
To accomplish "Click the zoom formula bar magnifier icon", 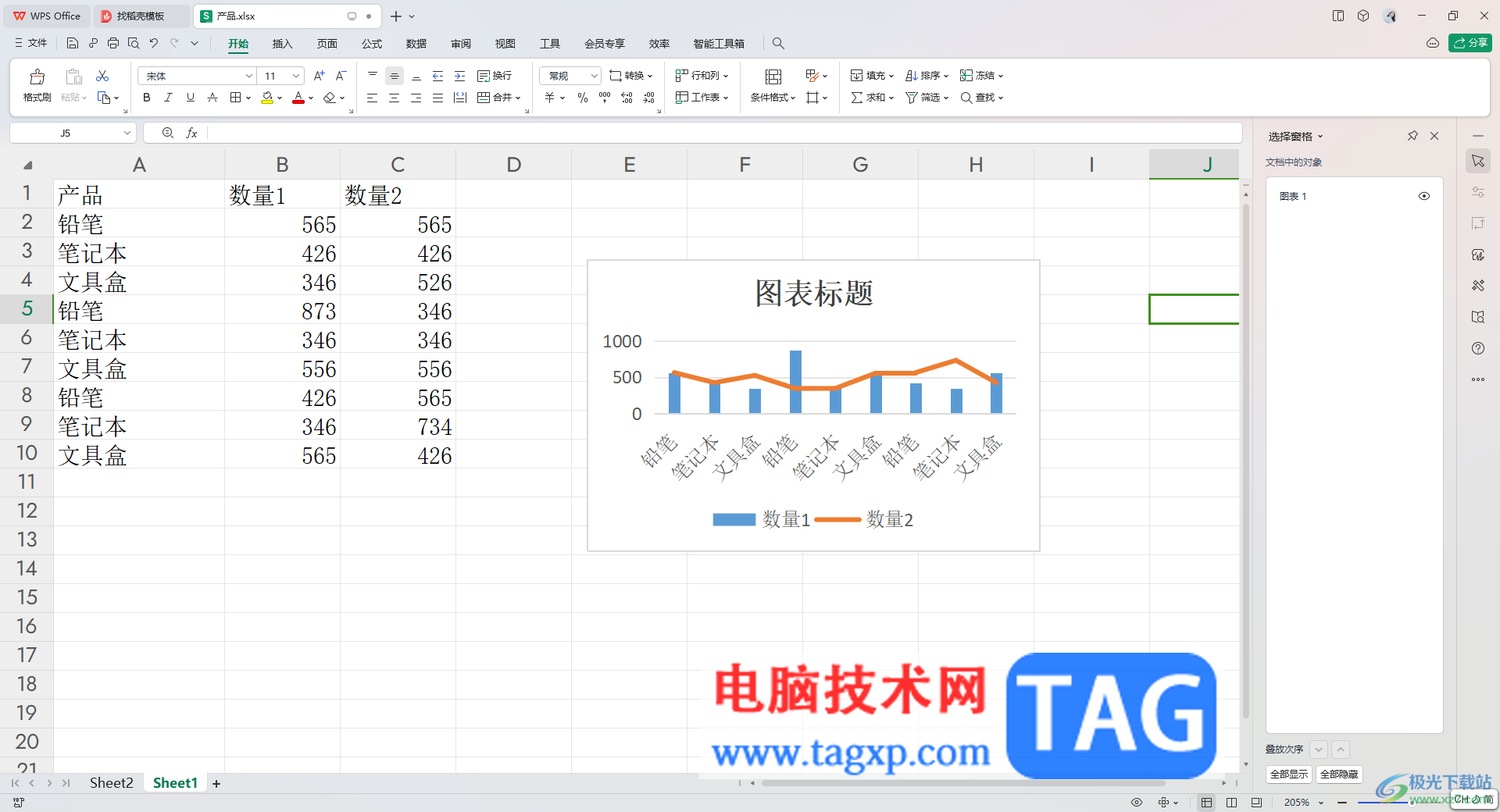I will [168, 133].
